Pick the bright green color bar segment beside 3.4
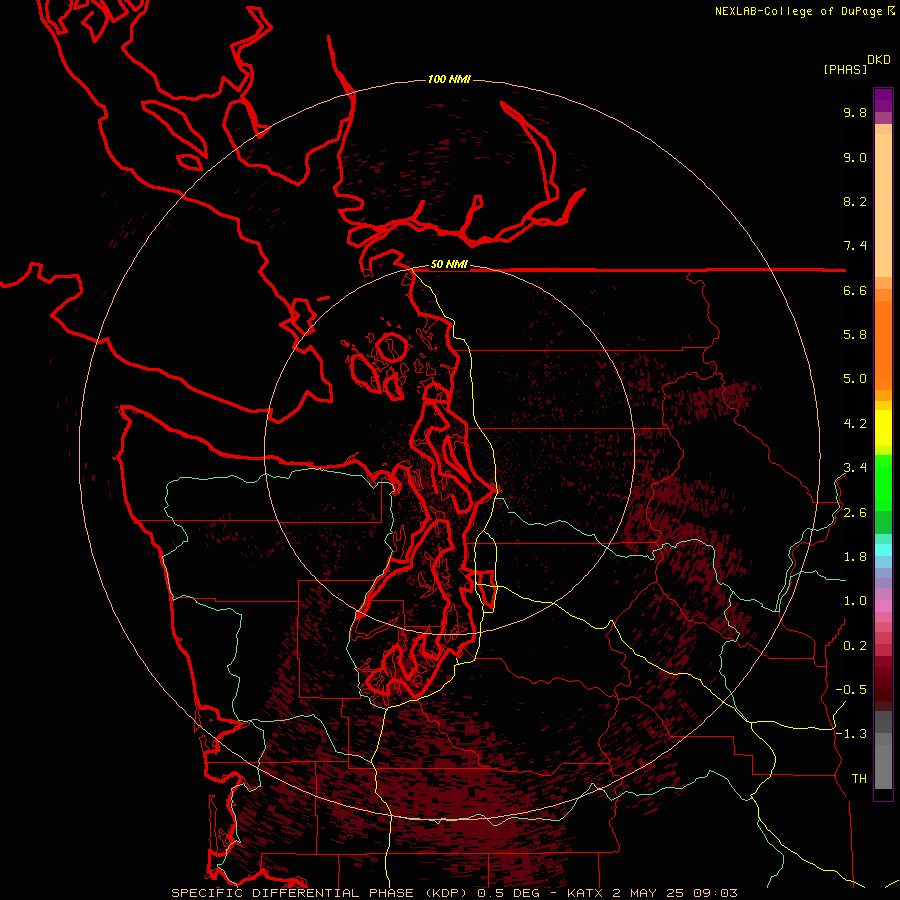900x900 pixels. [x=883, y=483]
